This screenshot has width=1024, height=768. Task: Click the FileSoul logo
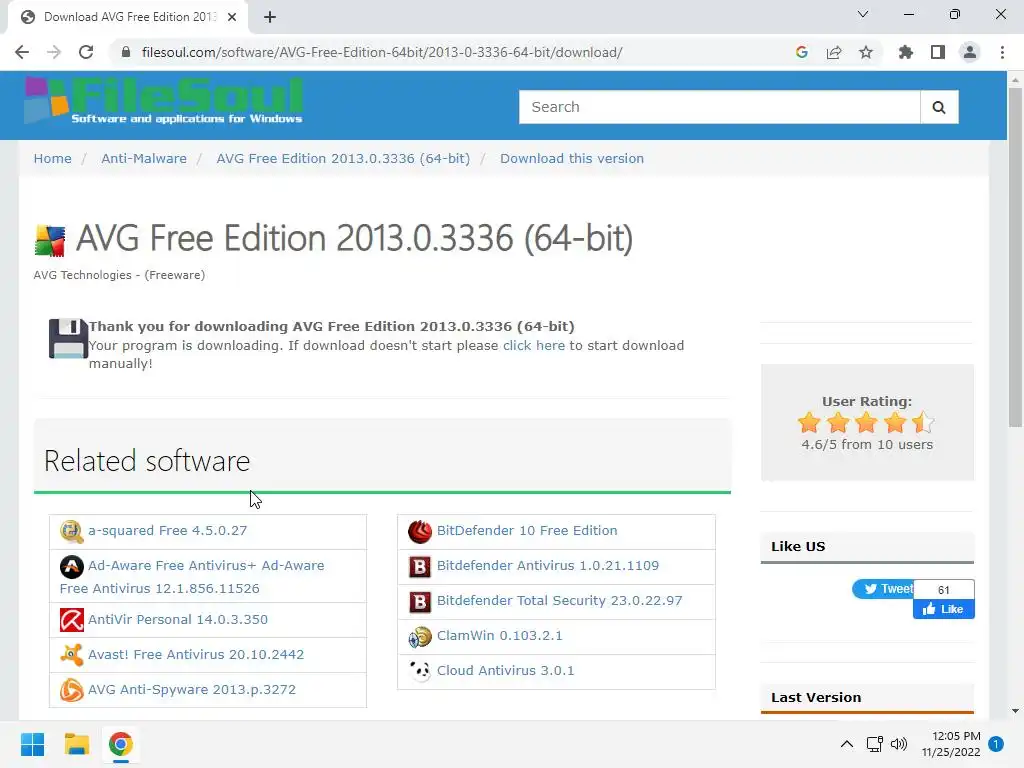[163, 101]
